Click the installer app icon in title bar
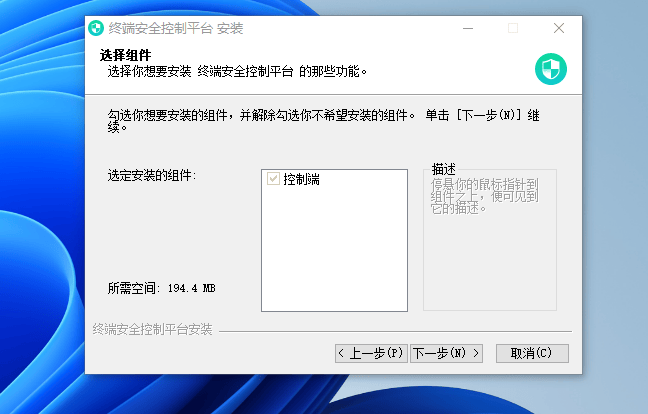Screen dimensions: 648x414 click(96, 28)
